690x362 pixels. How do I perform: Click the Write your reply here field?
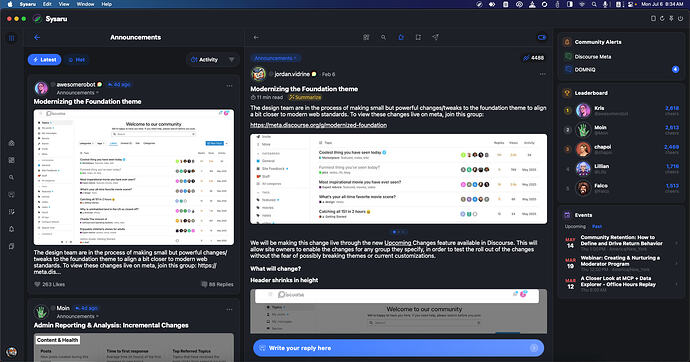pyautogui.click(x=398, y=348)
